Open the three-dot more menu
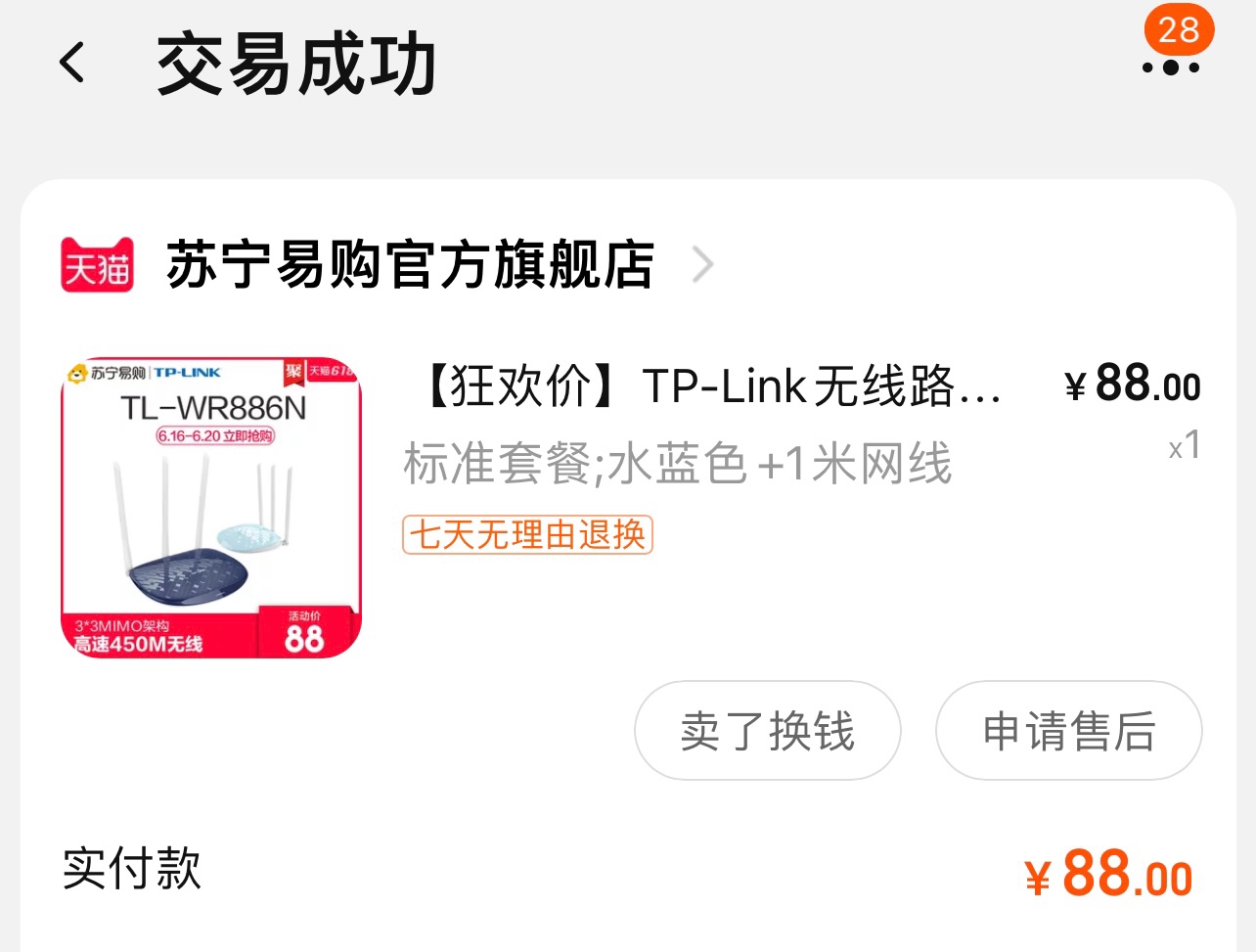 click(x=1171, y=68)
